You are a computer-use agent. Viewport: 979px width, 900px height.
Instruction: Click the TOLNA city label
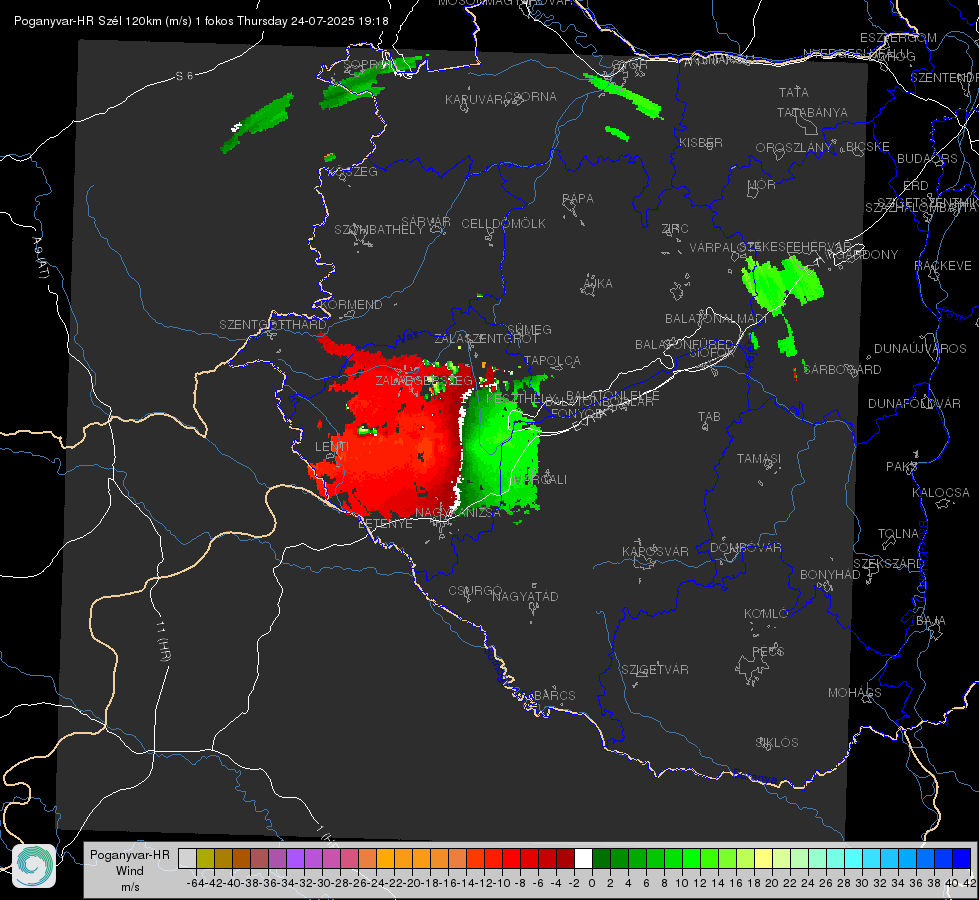pyautogui.click(x=898, y=534)
